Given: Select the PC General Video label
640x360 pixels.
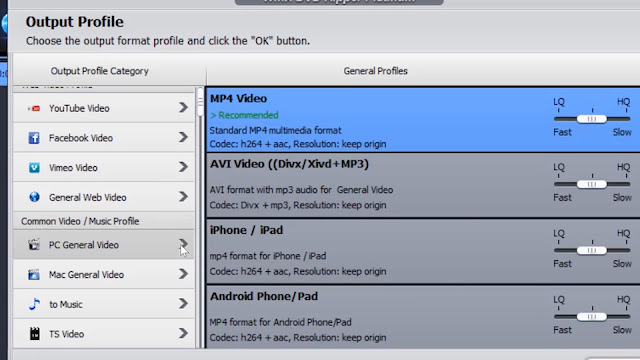Looking at the screenshot, I should [x=84, y=245].
